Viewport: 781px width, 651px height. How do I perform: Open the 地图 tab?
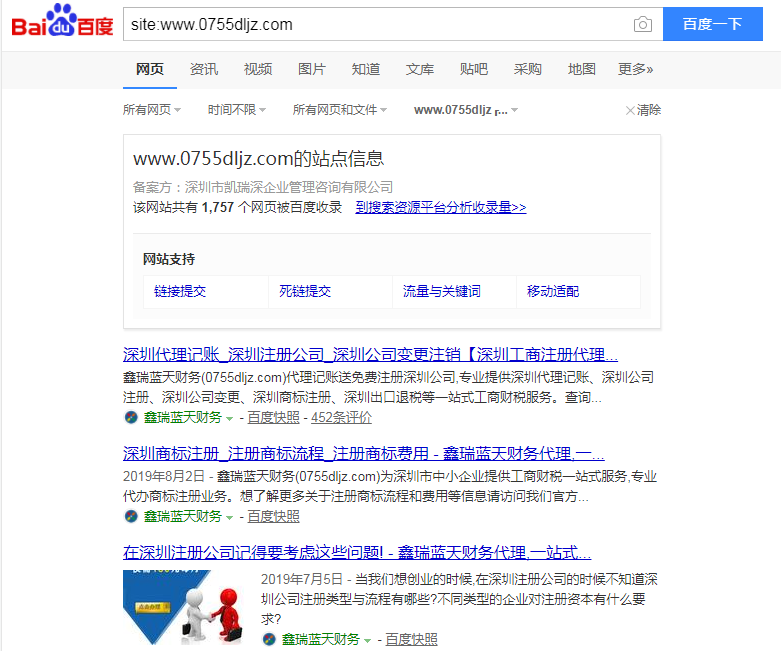[x=582, y=69]
